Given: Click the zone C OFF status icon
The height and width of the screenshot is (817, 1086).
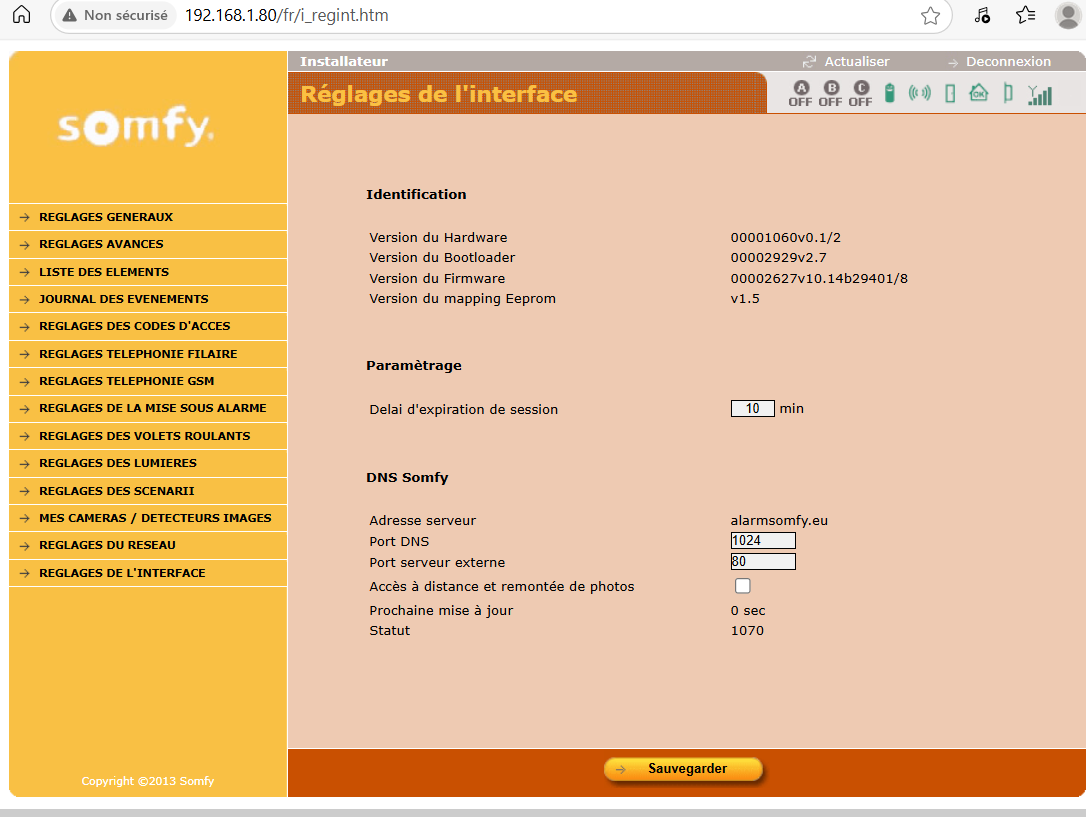Looking at the screenshot, I should point(860,93).
